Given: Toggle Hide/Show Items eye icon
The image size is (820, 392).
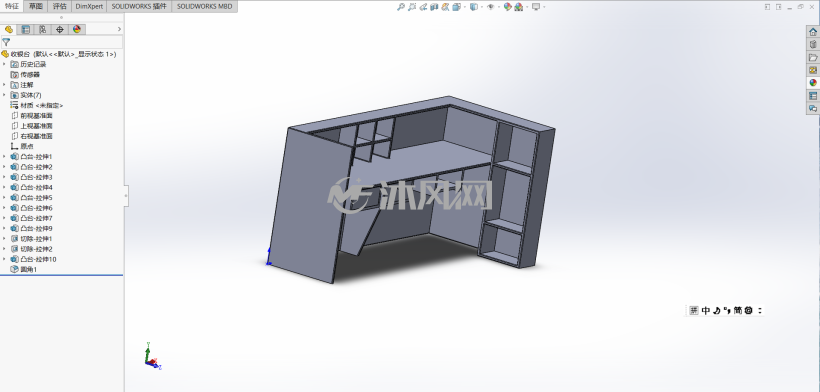Looking at the screenshot, I should (491, 7).
